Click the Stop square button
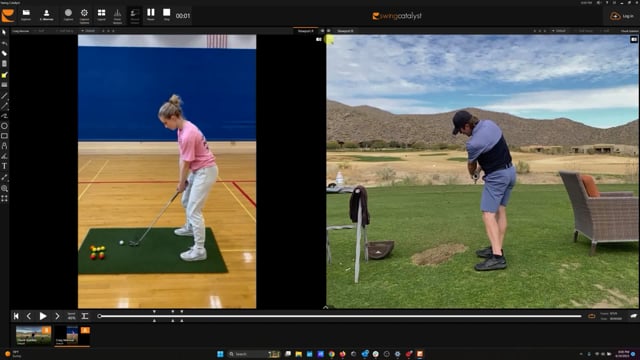 (x=167, y=15)
